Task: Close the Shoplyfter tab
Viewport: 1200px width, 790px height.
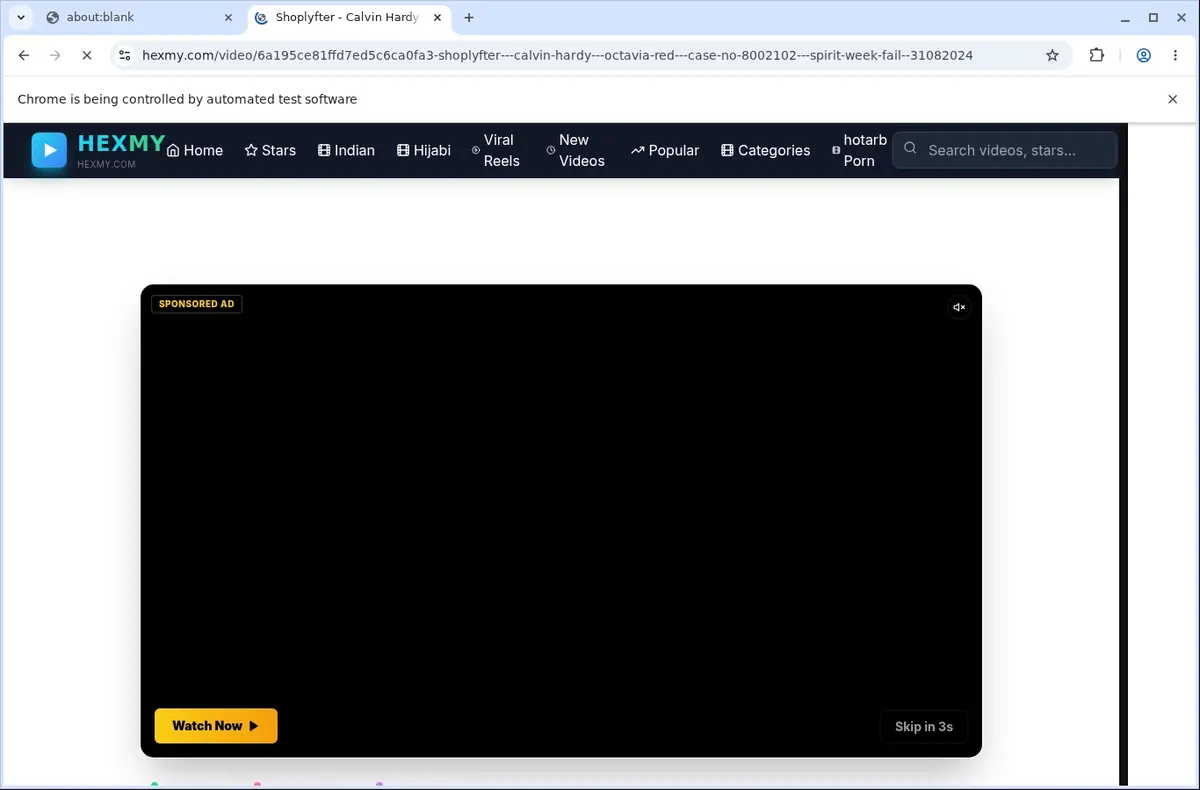Action: (x=437, y=18)
